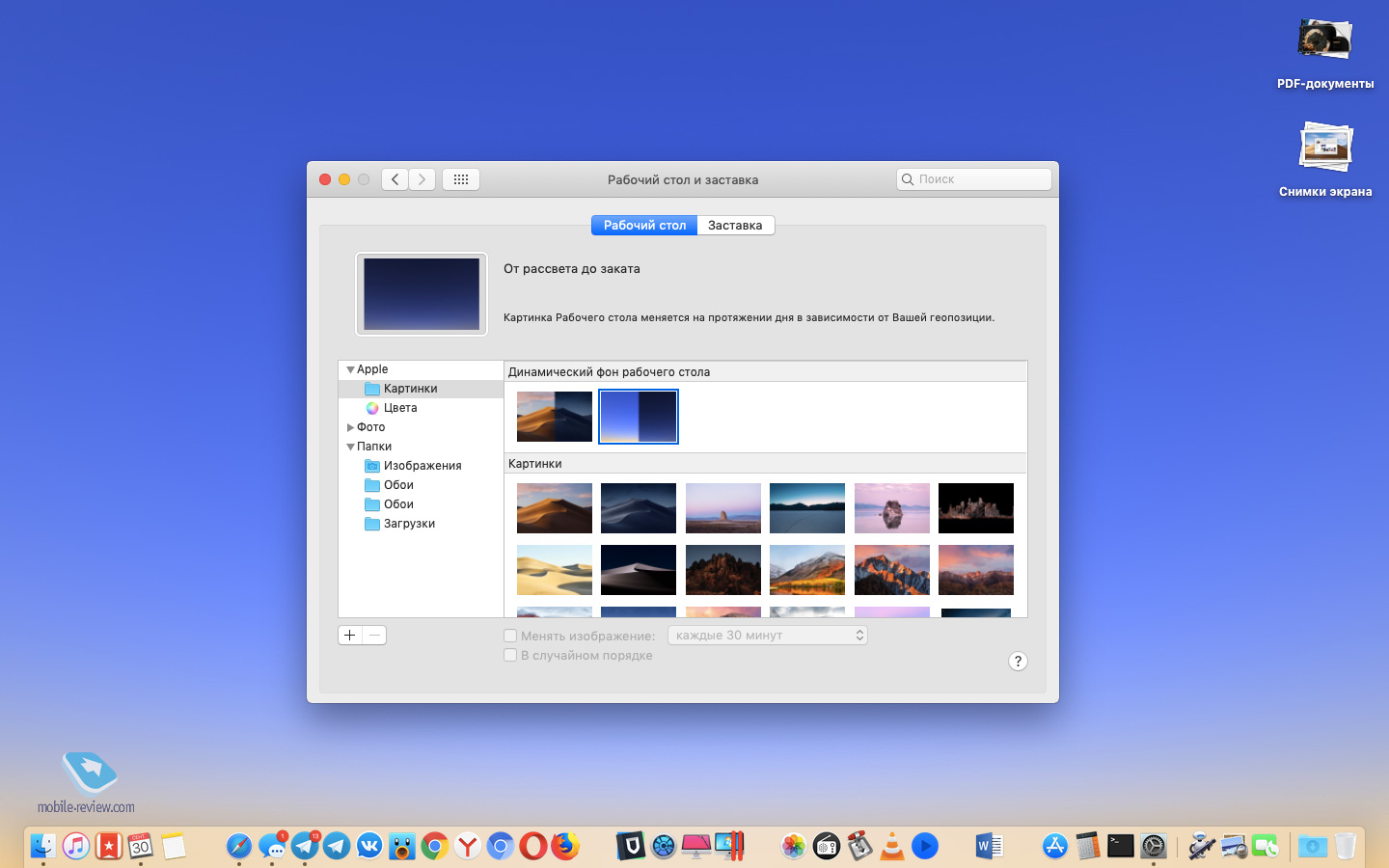1389x868 pixels.
Task: Choose the selected blue gradient dynamic wallpaper
Action: (x=639, y=417)
